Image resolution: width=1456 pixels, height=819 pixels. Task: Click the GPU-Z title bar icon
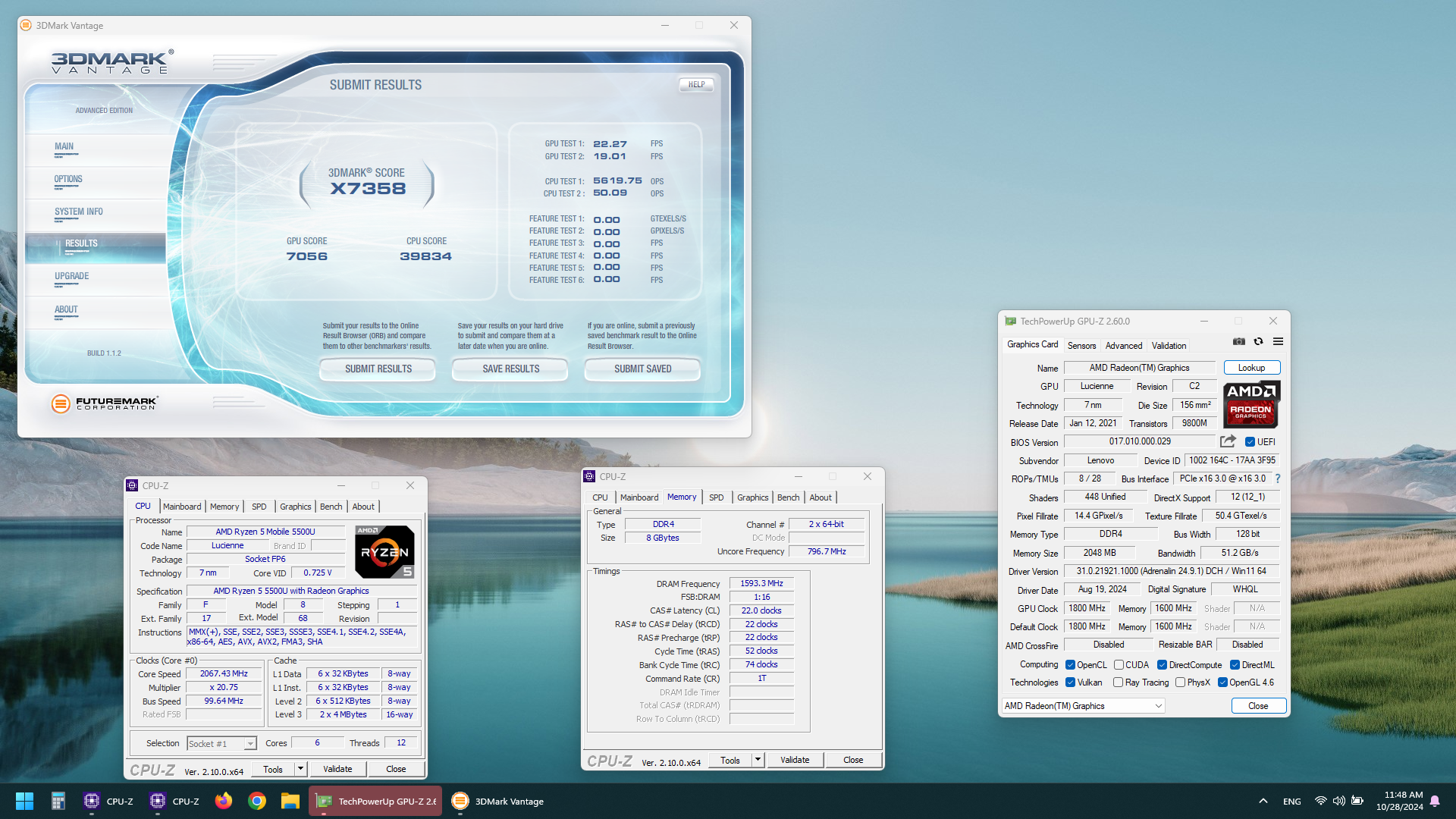click(x=1010, y=321)
